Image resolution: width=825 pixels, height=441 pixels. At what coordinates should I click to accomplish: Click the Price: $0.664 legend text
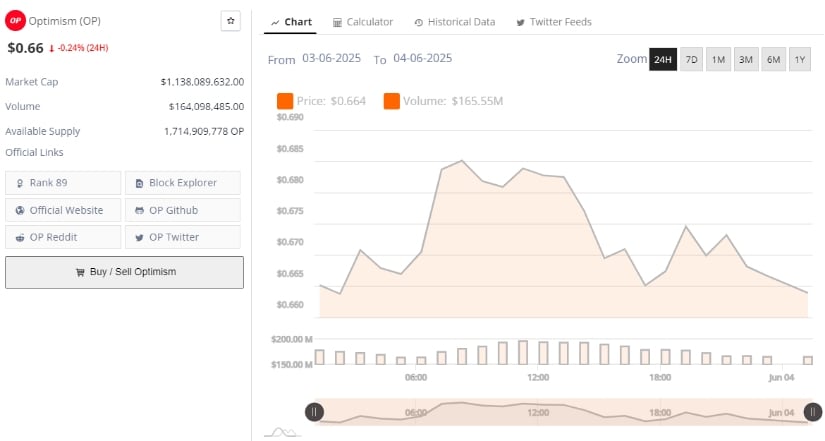(331, 101)
